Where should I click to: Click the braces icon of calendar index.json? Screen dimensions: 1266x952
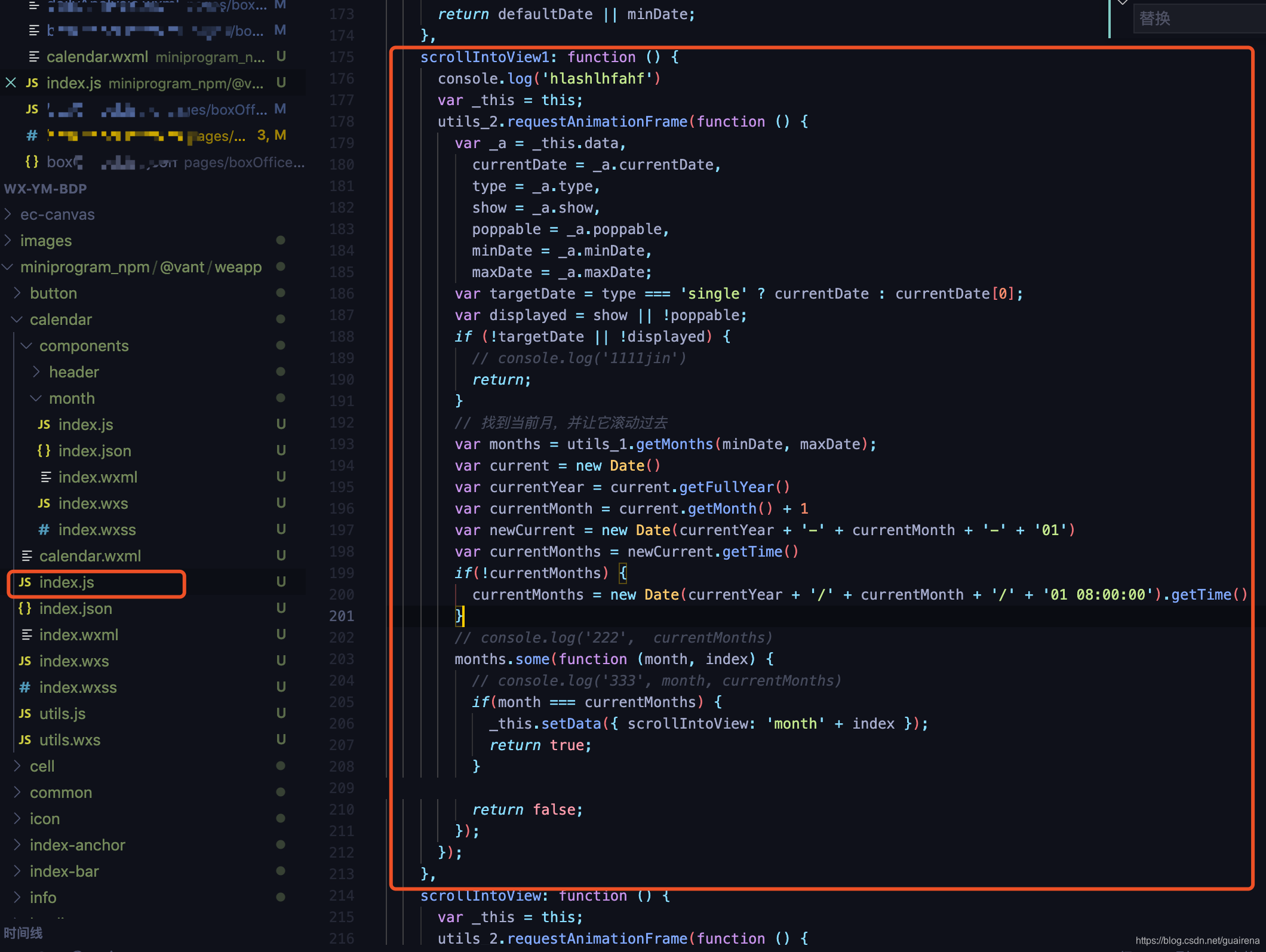click(25, 608)
